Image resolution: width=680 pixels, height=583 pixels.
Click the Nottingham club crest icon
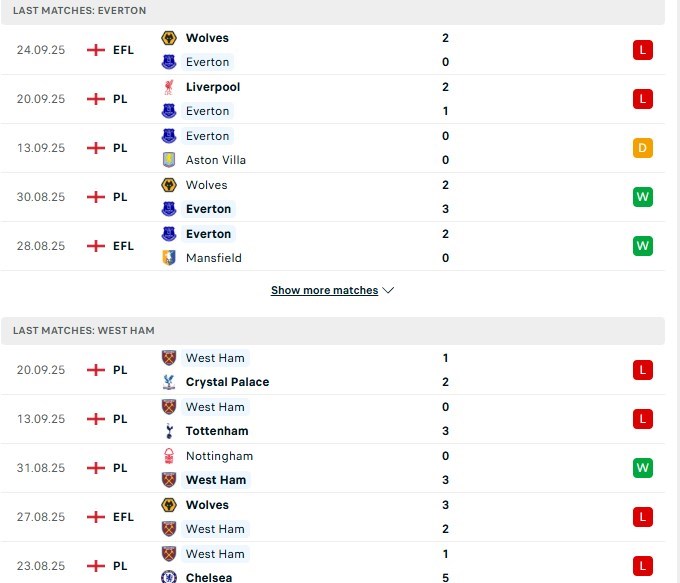click(x=169, y=456)
